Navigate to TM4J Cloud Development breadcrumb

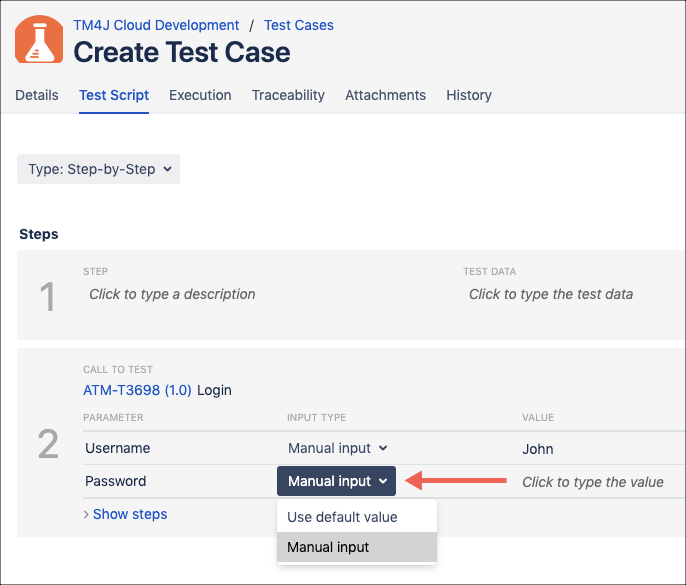[156, 25]
